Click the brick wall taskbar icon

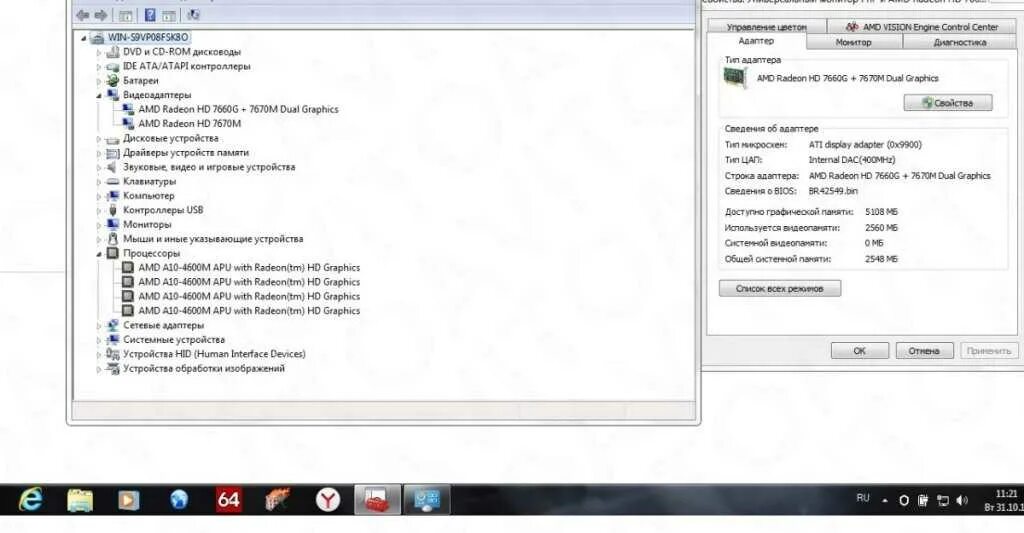click(x=278, y=500)
